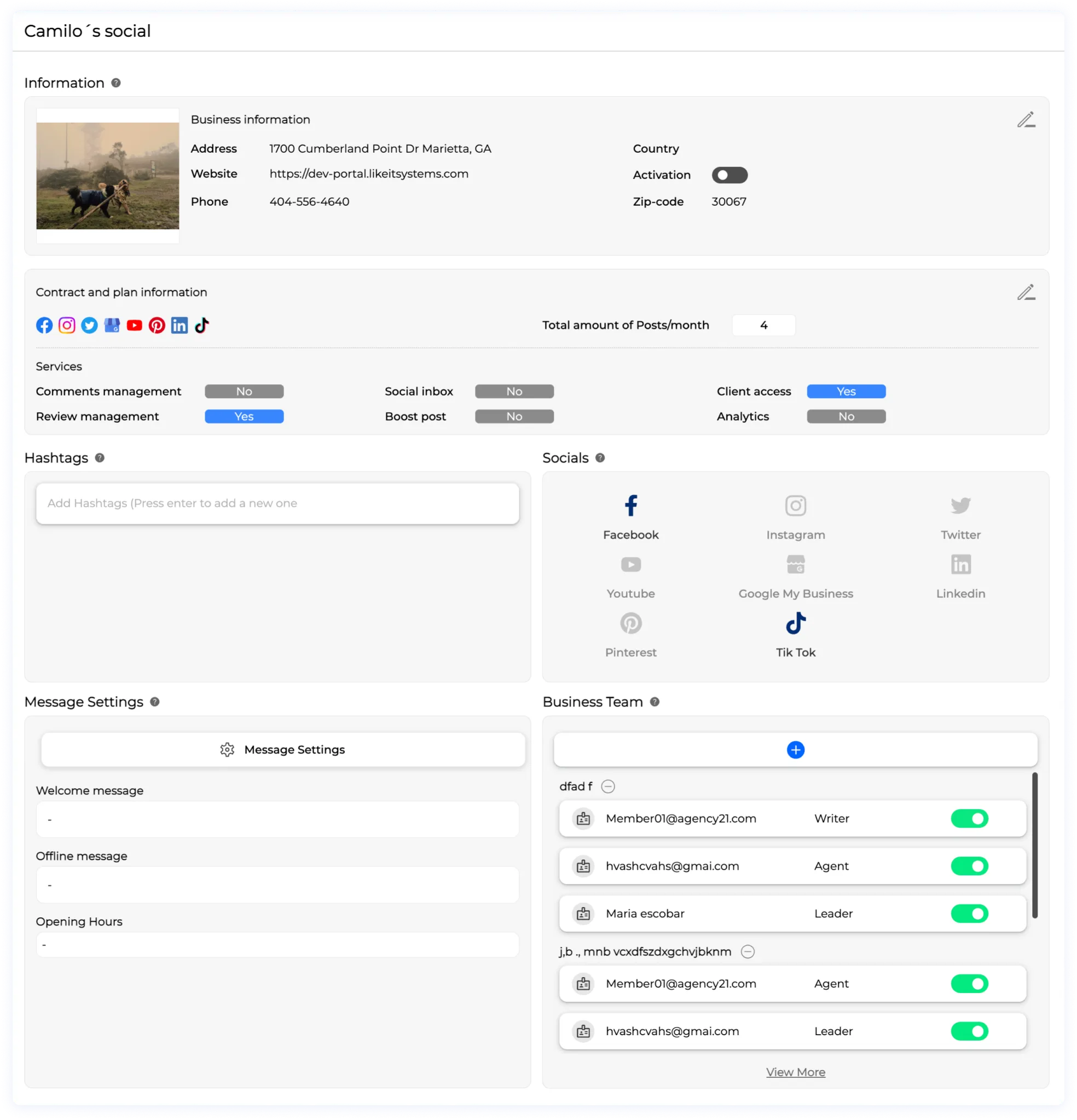1077x1120 pixels.
Task: Click the Google My Business icon
Action: (x=795, y=564)
